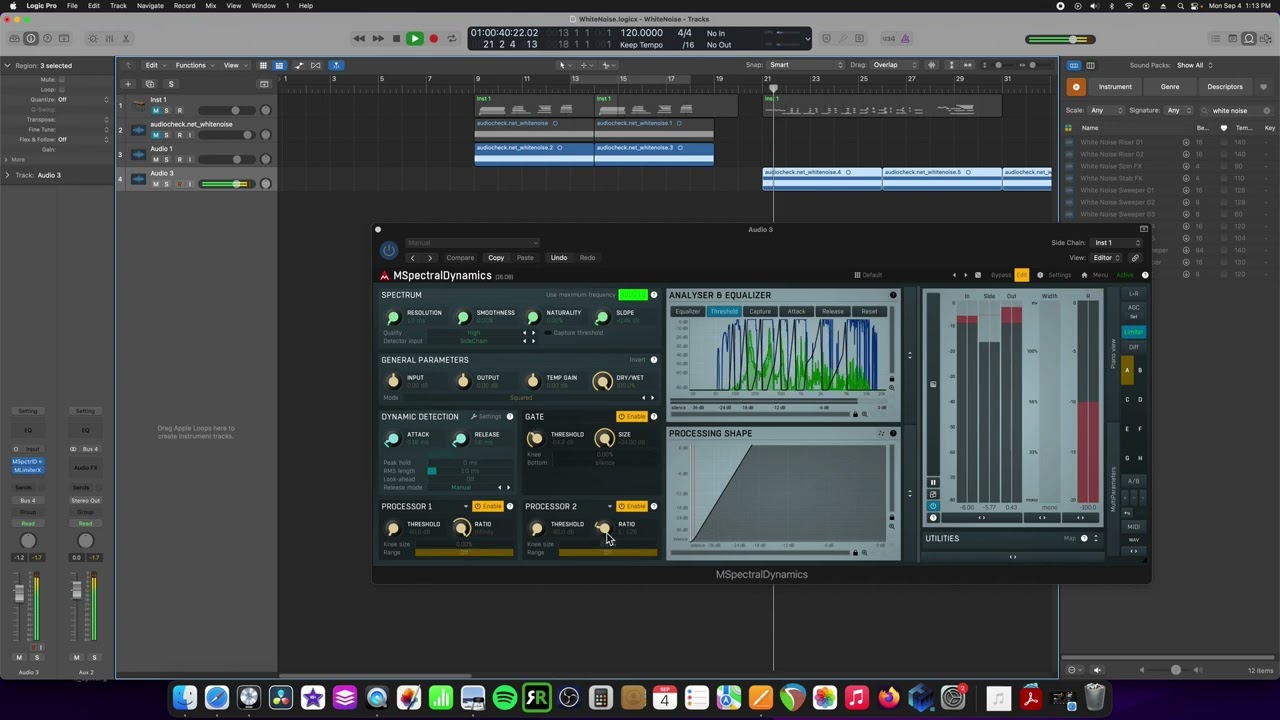Click the plugin Copy button

pos(496,258)
